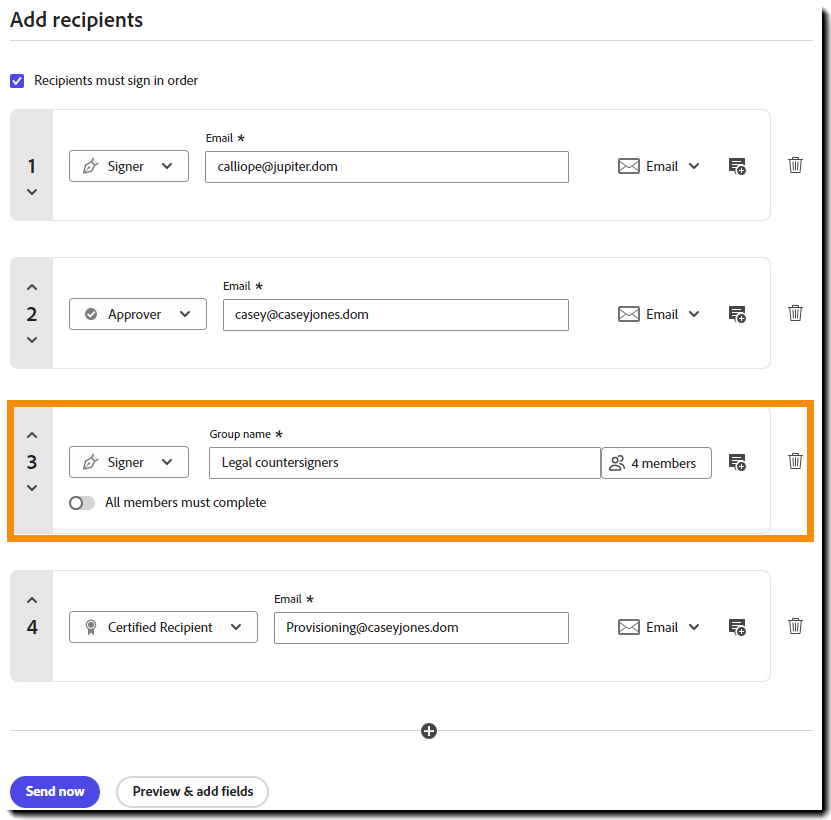Delete recipient 1 with trash icon
Viewport: 831px width, 820px height.
pos(795,166)
